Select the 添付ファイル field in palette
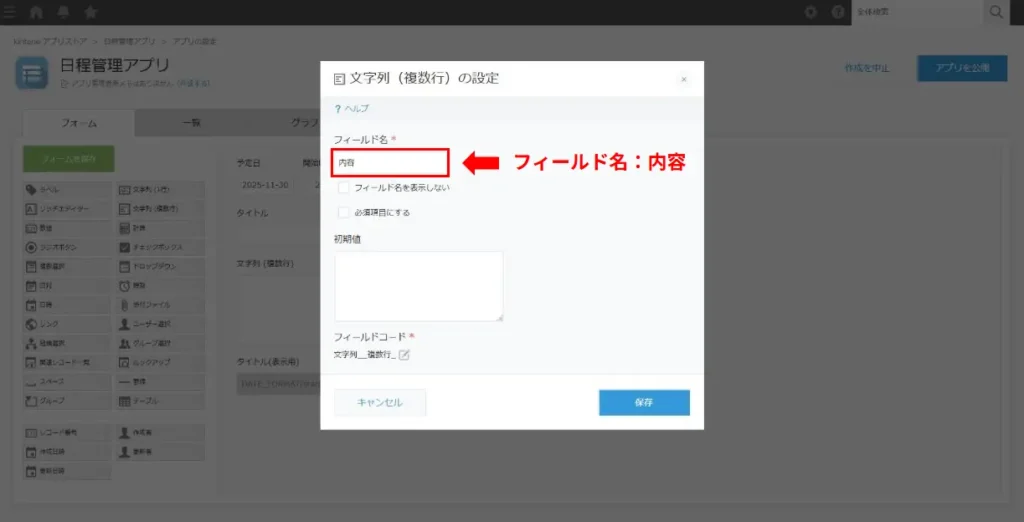The height and width of the screenshot is (522, 1024). 161,304
